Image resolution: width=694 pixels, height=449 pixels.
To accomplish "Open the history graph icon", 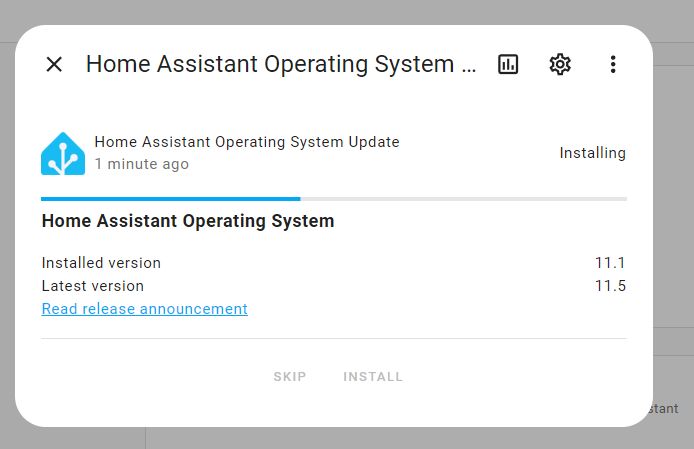I will pyautogui.click(x=508, y=64).
